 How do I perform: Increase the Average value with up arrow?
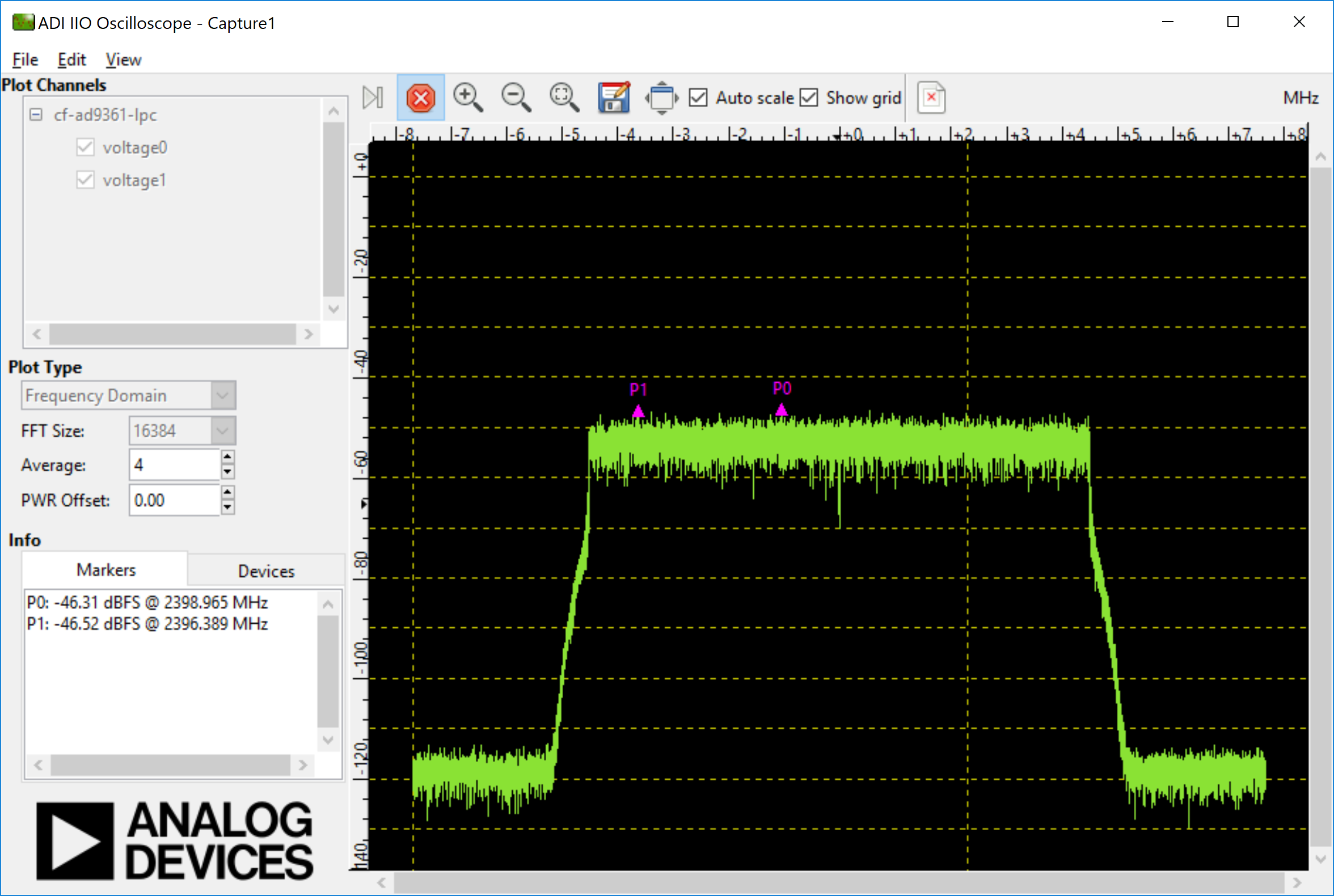pyautogui.click(x=227, y=457)
